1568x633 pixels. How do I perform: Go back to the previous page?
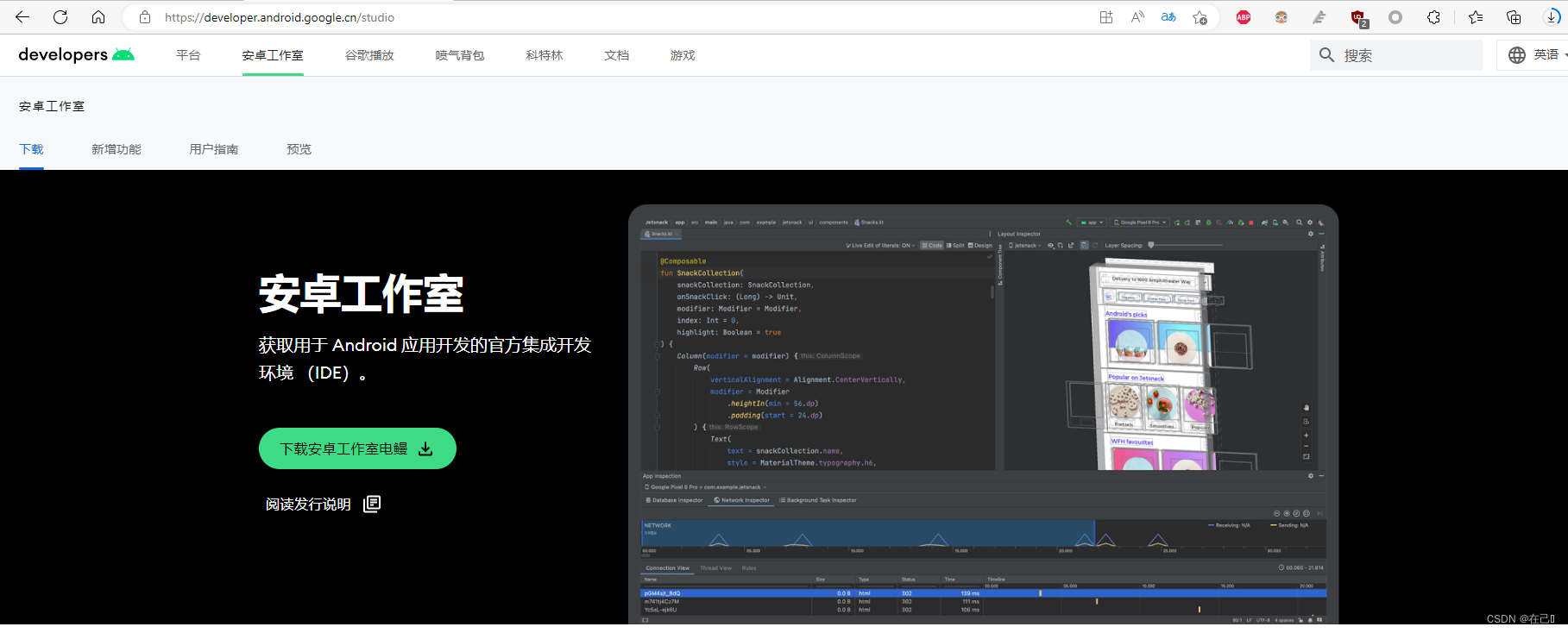[22, 17]
